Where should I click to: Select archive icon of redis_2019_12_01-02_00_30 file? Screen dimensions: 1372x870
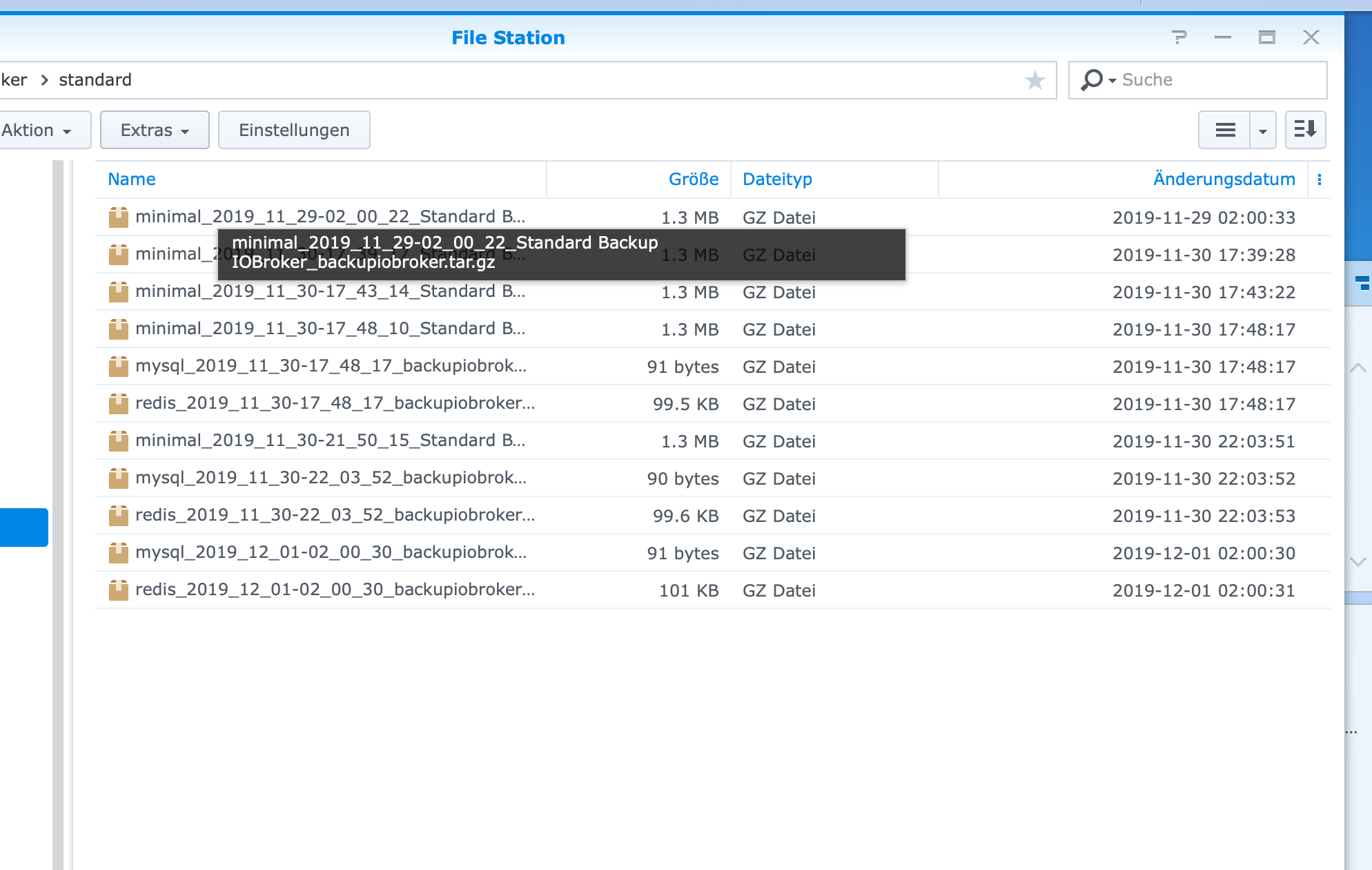[119, 590]
